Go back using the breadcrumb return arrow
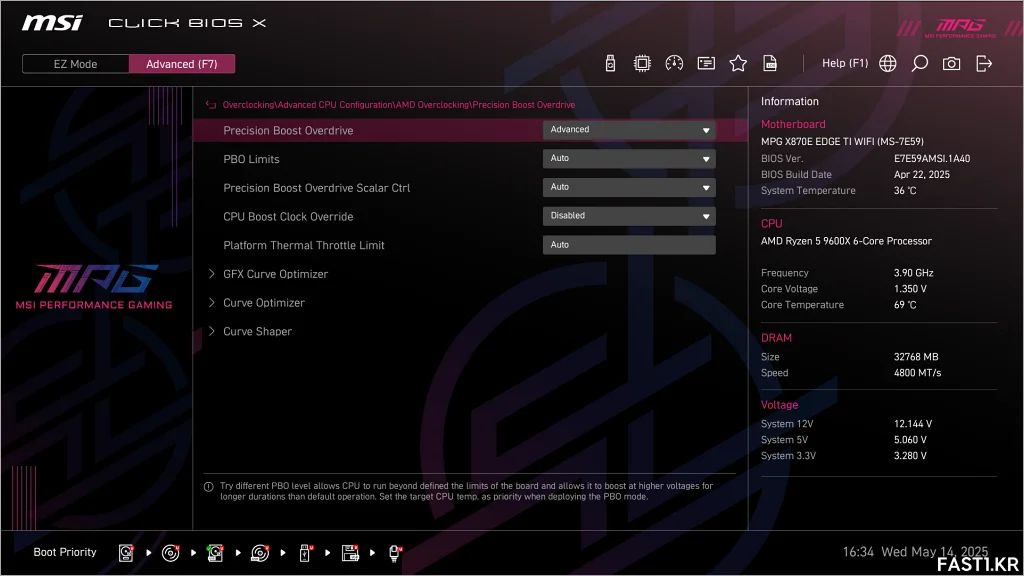Viewport: 1024px width, 576px height. pos(210,104)
